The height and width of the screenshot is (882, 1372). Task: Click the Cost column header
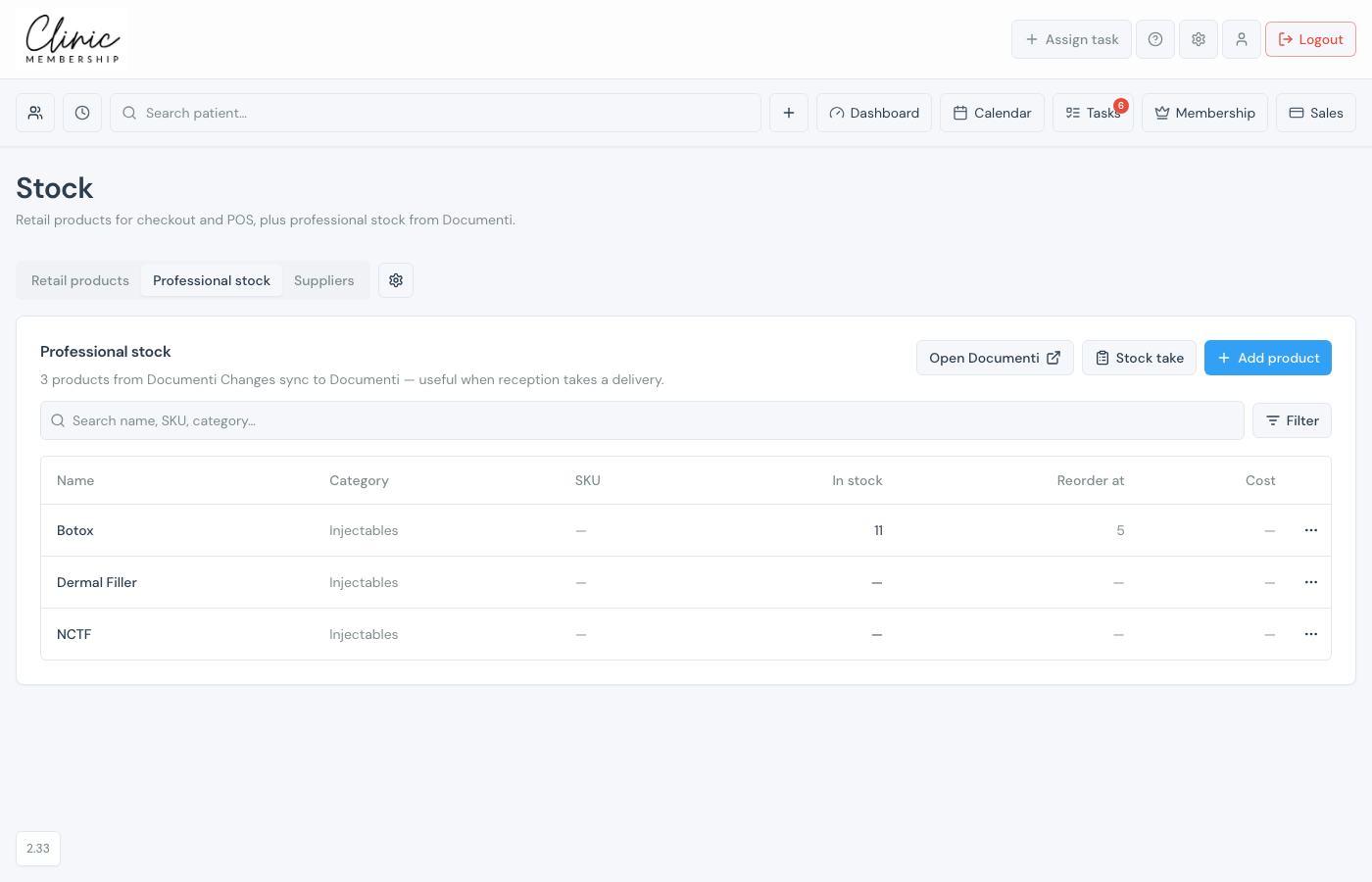click(1260, 480)
